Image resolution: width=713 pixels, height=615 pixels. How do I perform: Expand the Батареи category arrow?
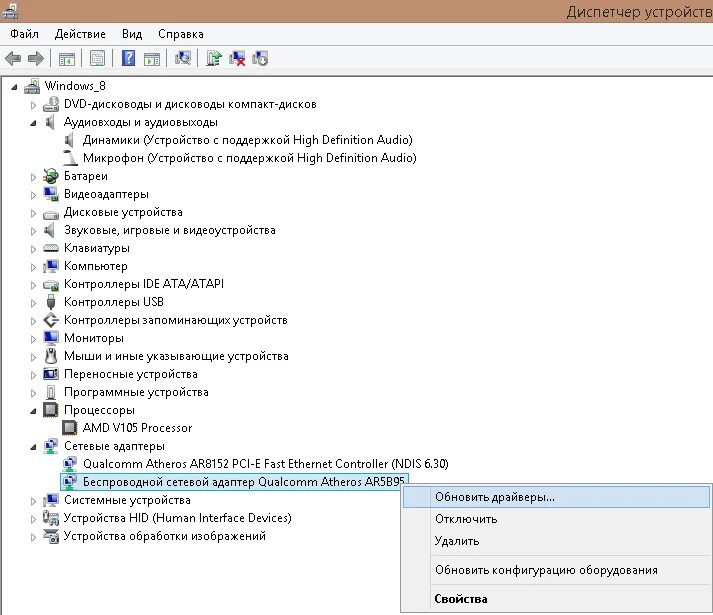(33, 177)
